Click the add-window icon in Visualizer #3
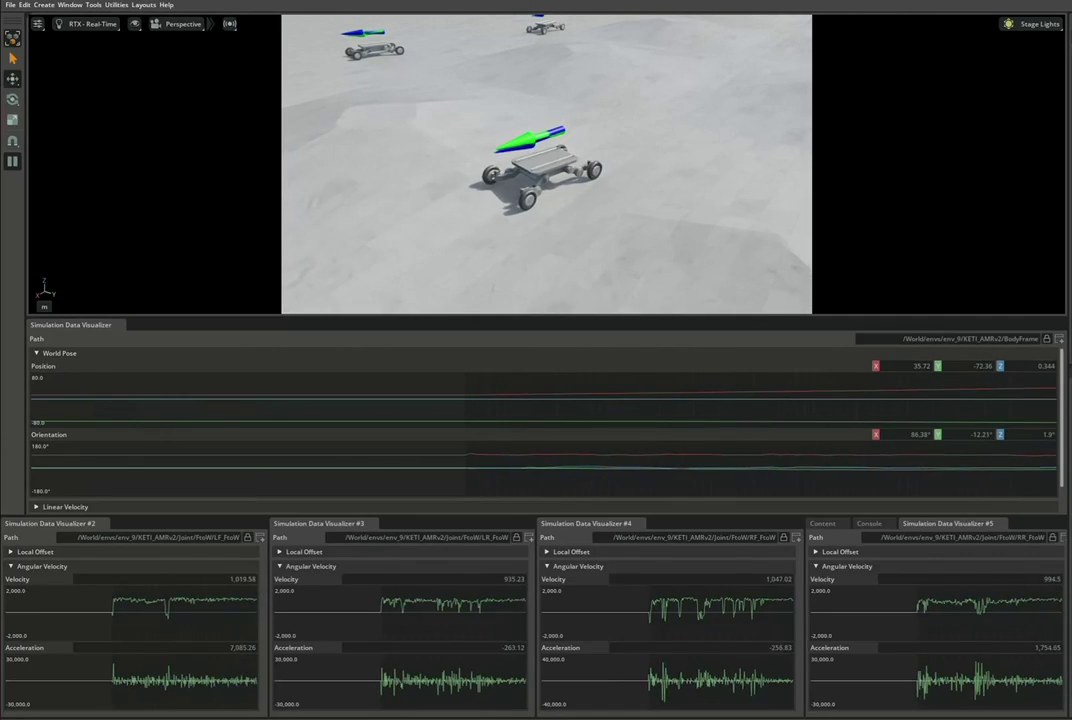The height and width of the screenshot is (720, 1072). [528, 537]
